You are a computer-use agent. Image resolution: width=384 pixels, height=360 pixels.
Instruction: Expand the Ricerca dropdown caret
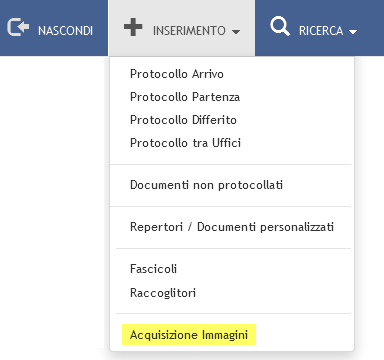[x=353, y=32]
